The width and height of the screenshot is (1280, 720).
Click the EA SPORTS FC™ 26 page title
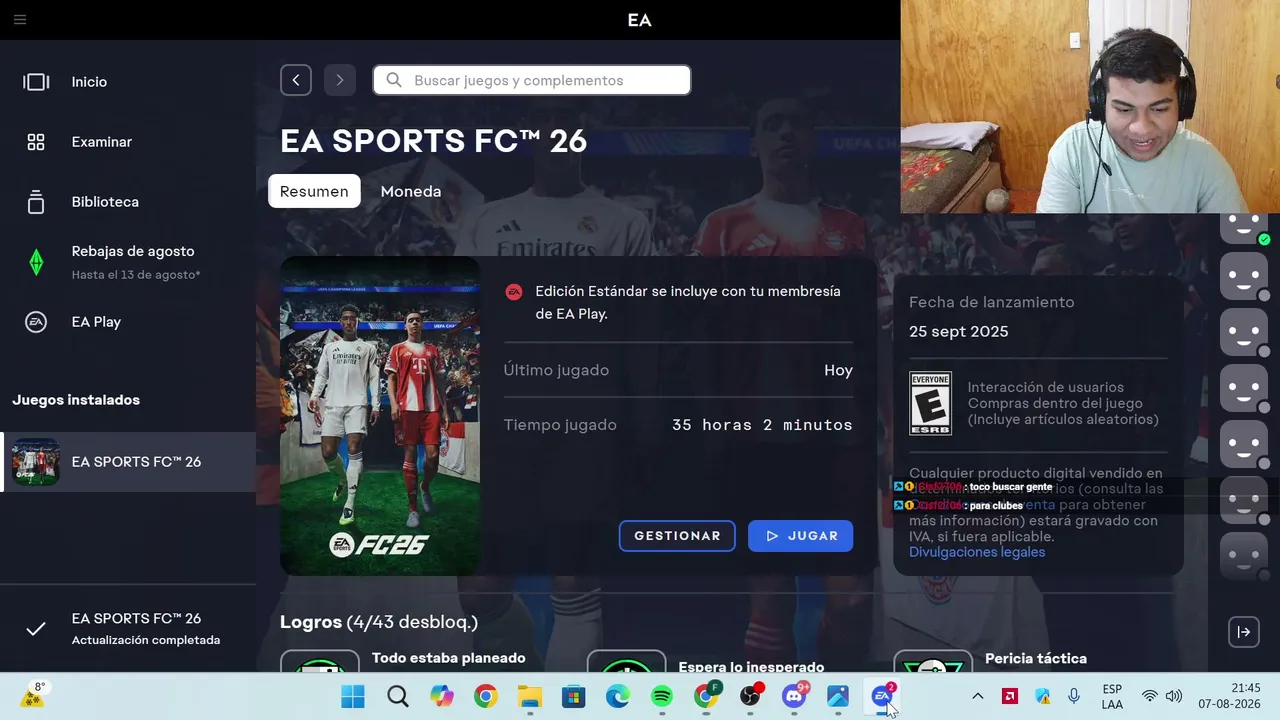click(433, 141)
